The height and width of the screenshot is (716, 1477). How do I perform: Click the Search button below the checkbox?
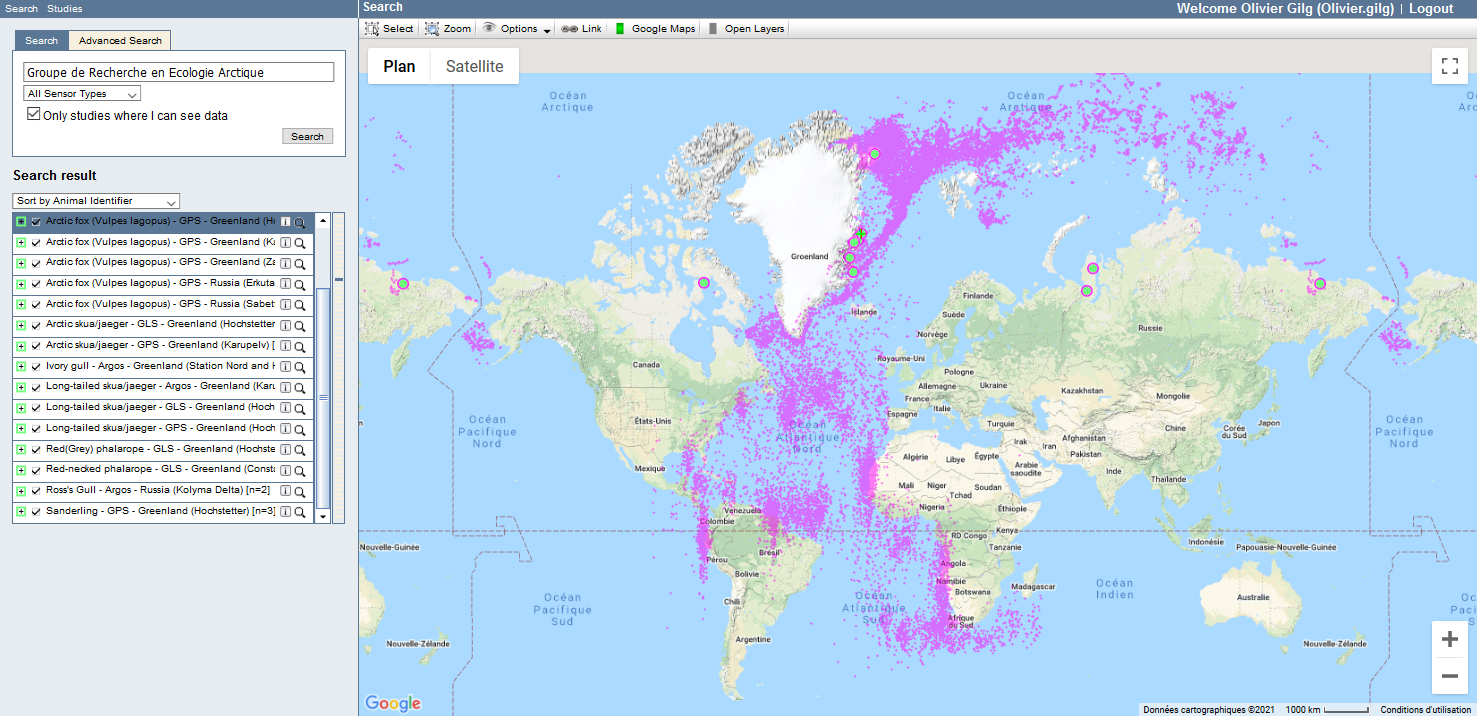(307, 137)
